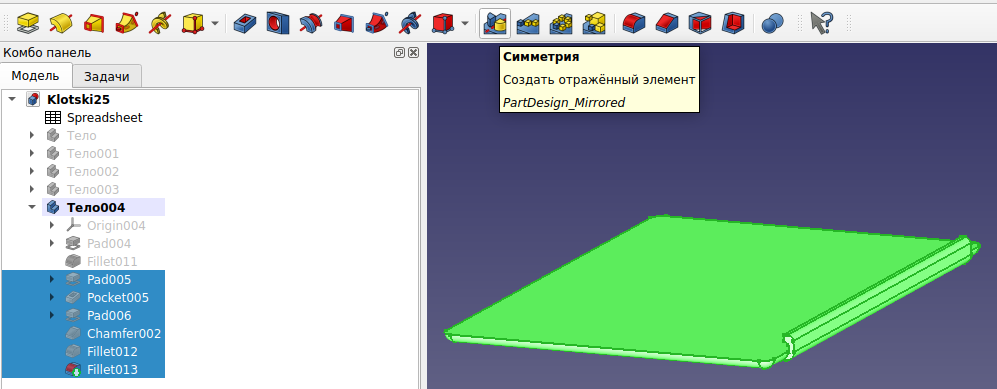Collapse the Тело004 tree node
Screen dimensions: 997x389
point(32,207)
